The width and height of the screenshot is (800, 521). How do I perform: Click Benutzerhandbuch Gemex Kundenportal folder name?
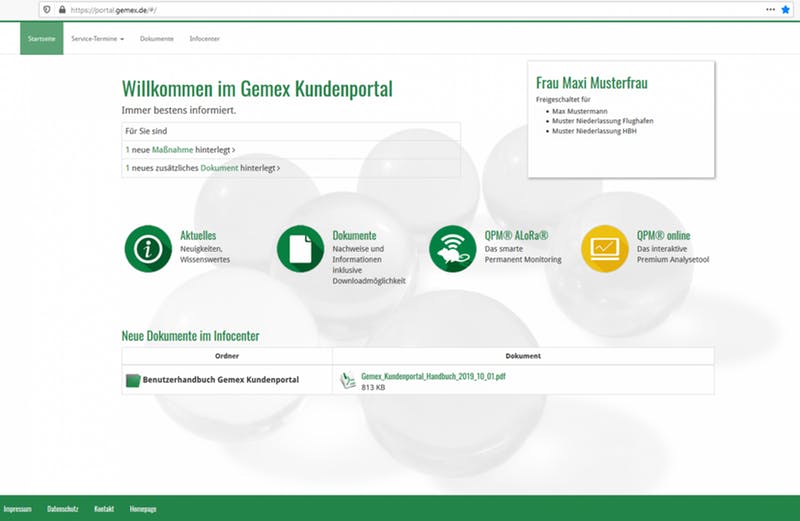(x=221, y=380)
